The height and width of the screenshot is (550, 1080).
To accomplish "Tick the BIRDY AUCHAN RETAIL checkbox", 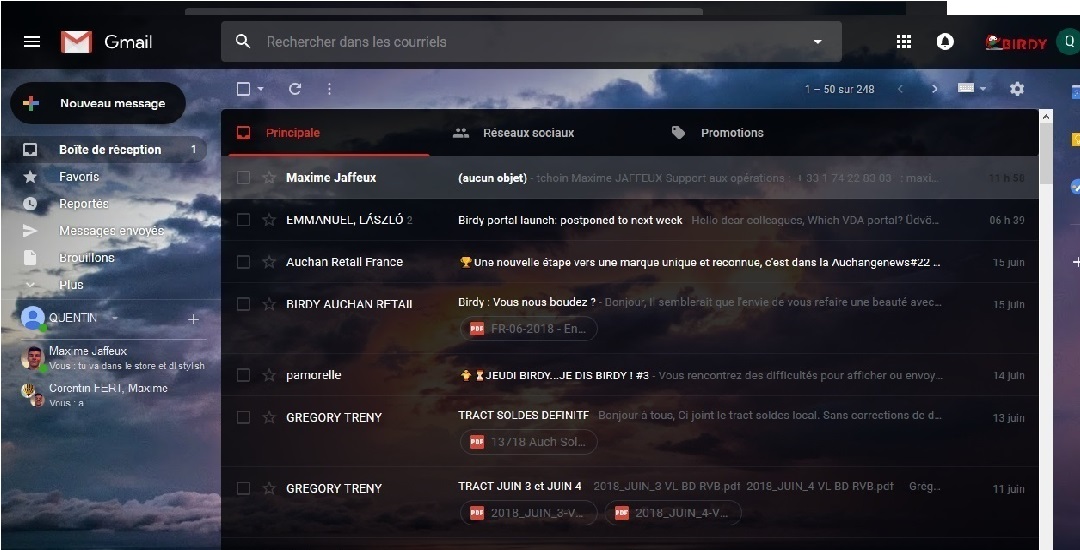I will click(x=243, y=304).
